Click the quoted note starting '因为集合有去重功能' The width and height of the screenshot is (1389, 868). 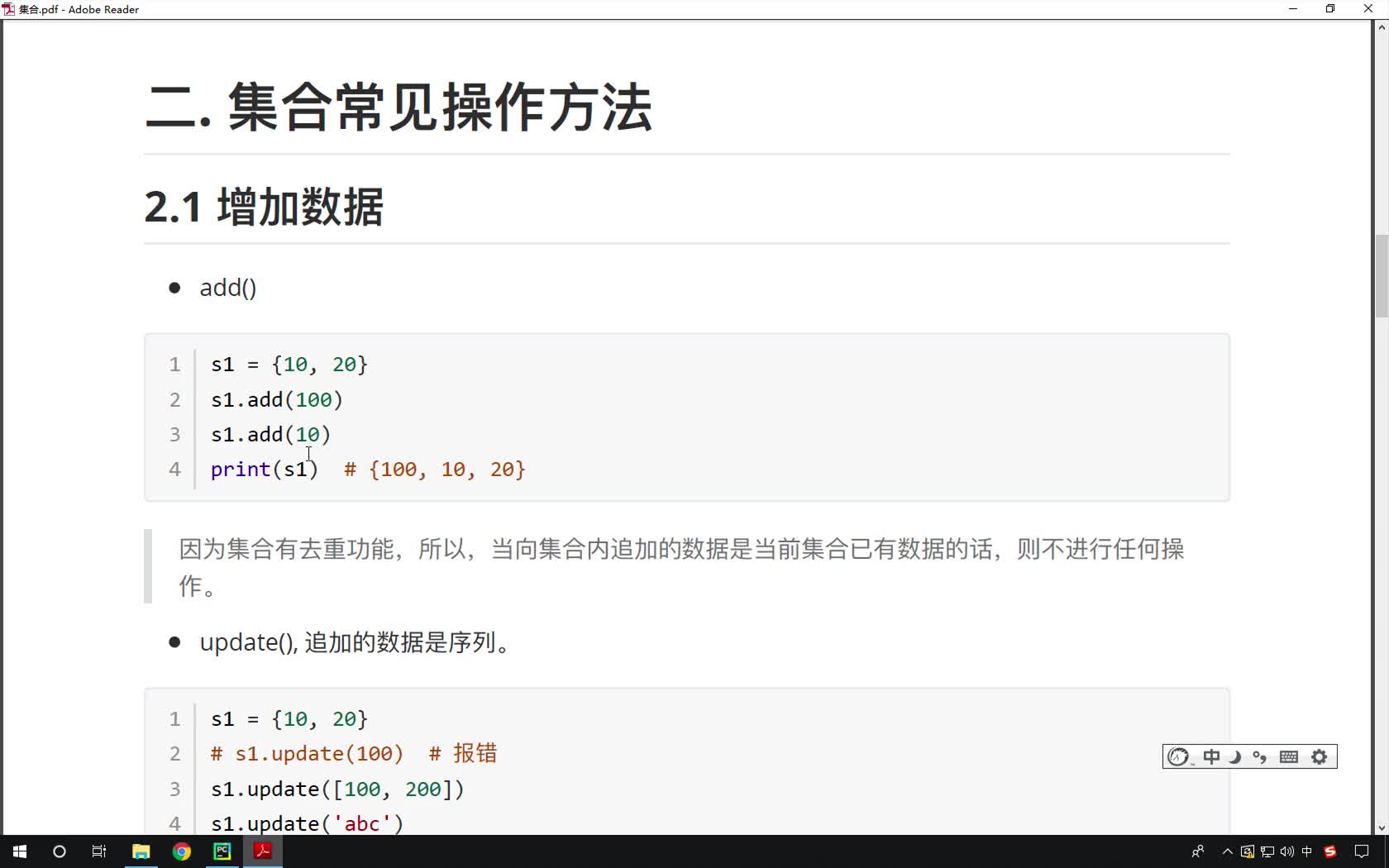click(681, 567)
